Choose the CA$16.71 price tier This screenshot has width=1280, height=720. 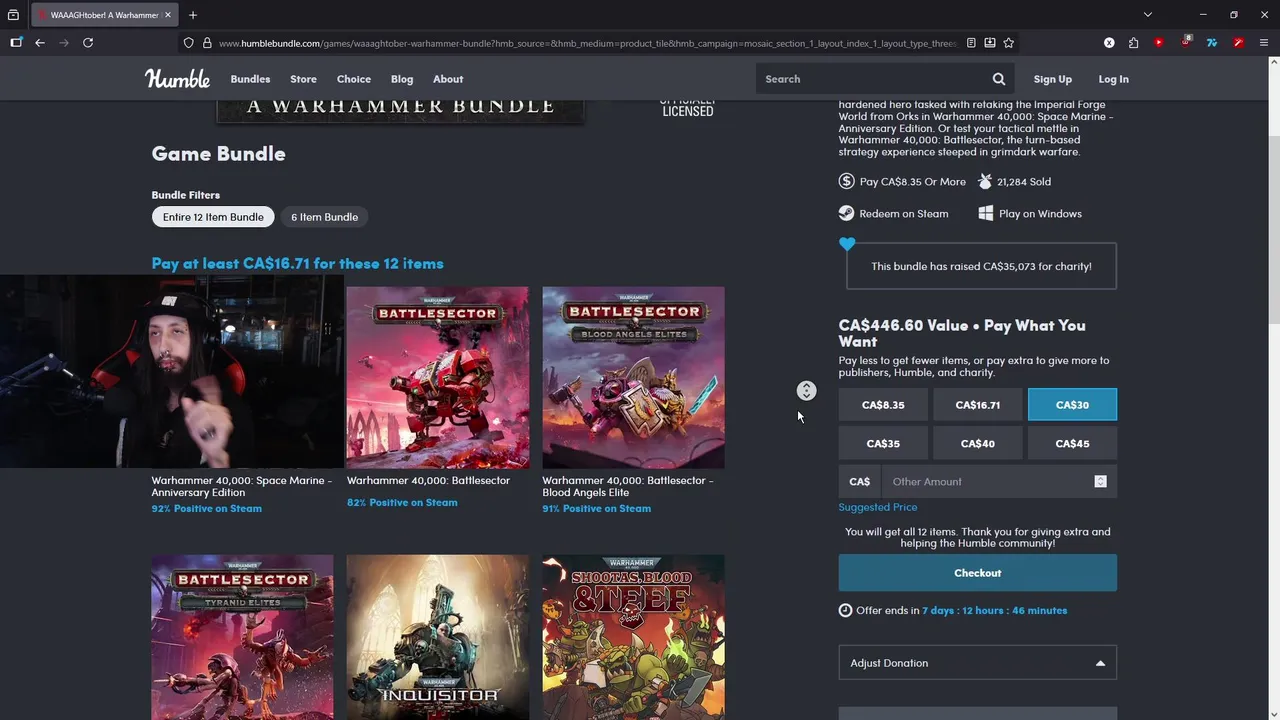[x=978, y=405]
